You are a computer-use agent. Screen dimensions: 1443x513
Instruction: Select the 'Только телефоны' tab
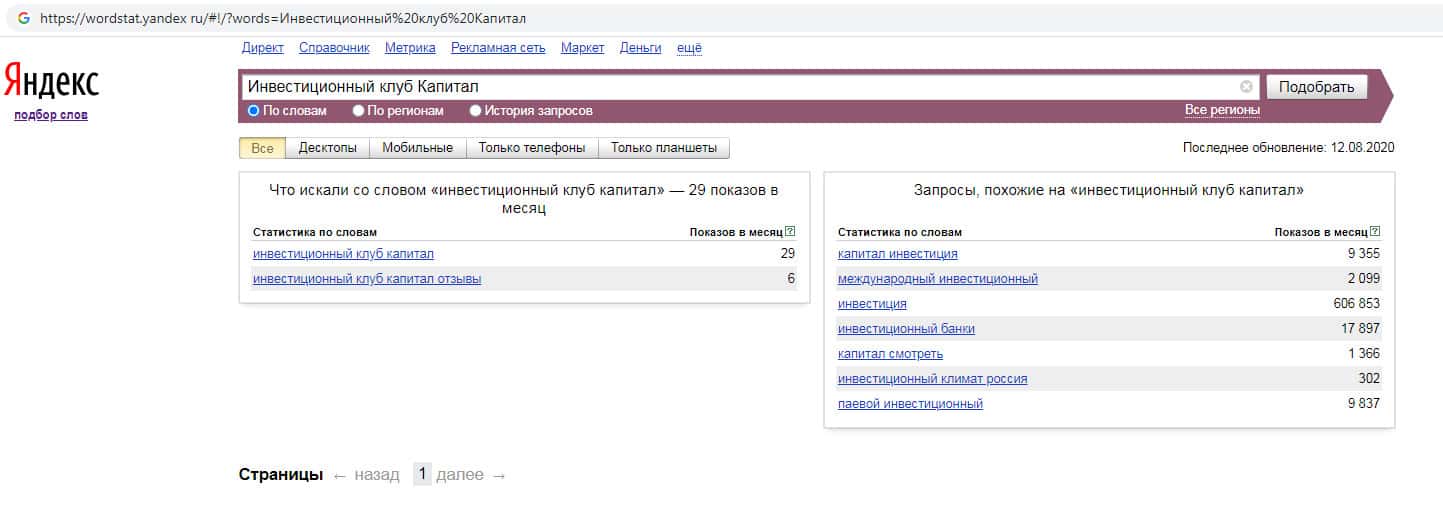click(x=531, y=148)
